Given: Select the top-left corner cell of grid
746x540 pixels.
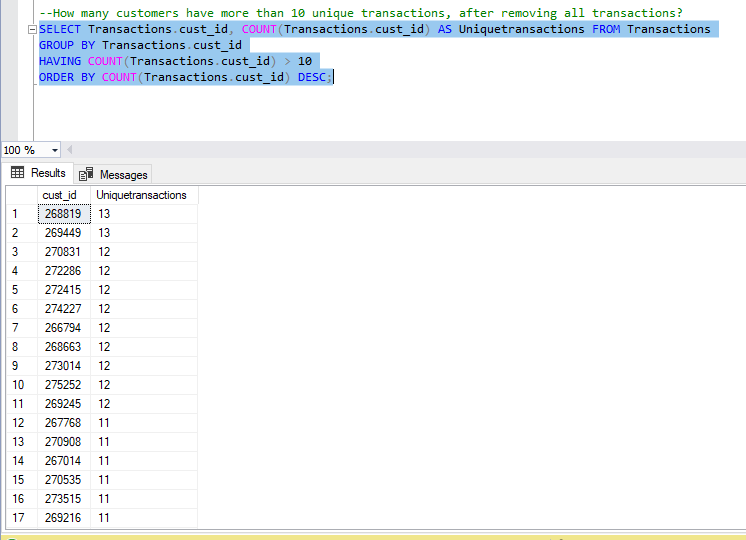Looking at the screenshot, I should (22, 195).
